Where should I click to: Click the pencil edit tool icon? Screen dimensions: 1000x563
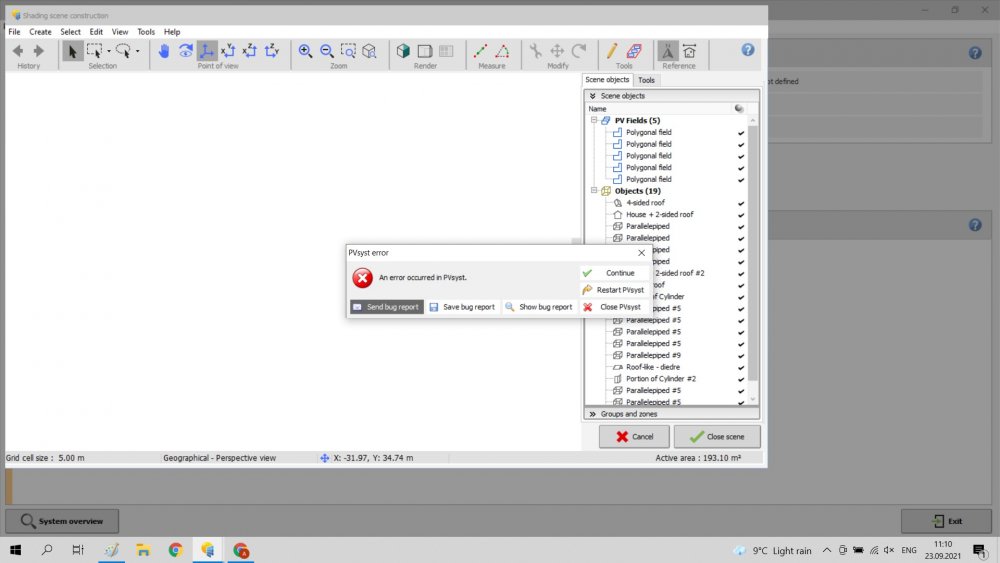[612, 51]
